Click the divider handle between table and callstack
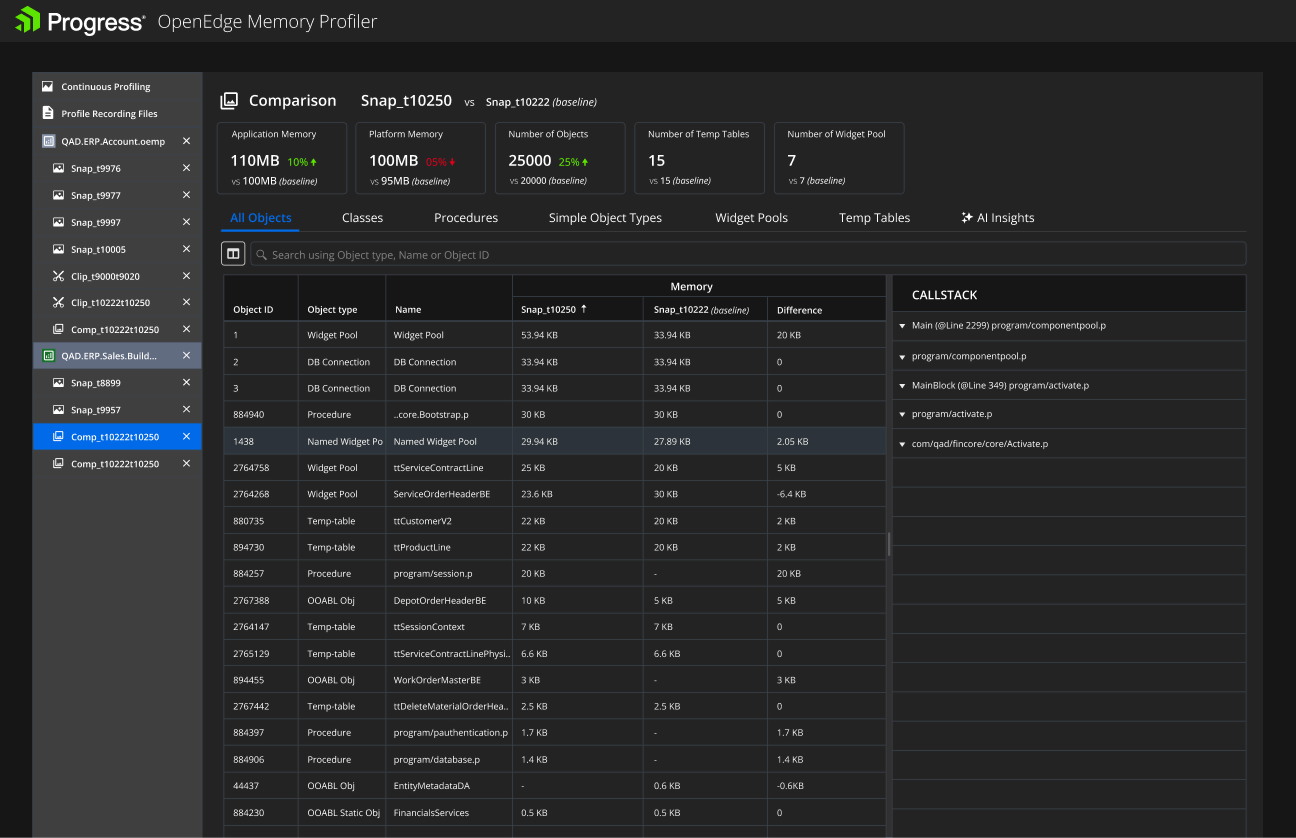 pos(889,544)
